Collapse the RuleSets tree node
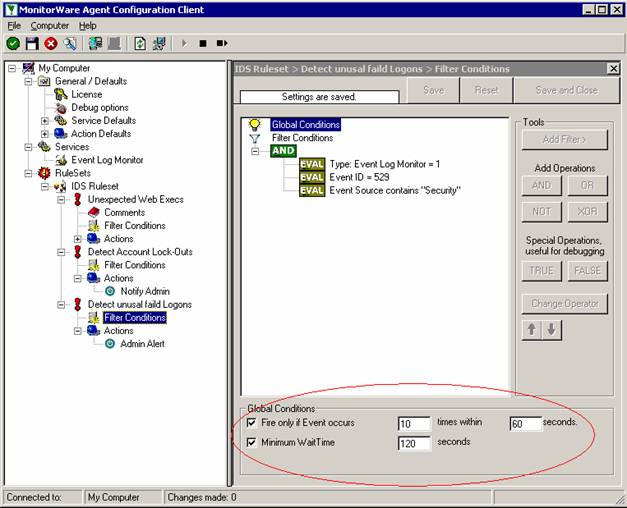 click(x=28, y=174)
